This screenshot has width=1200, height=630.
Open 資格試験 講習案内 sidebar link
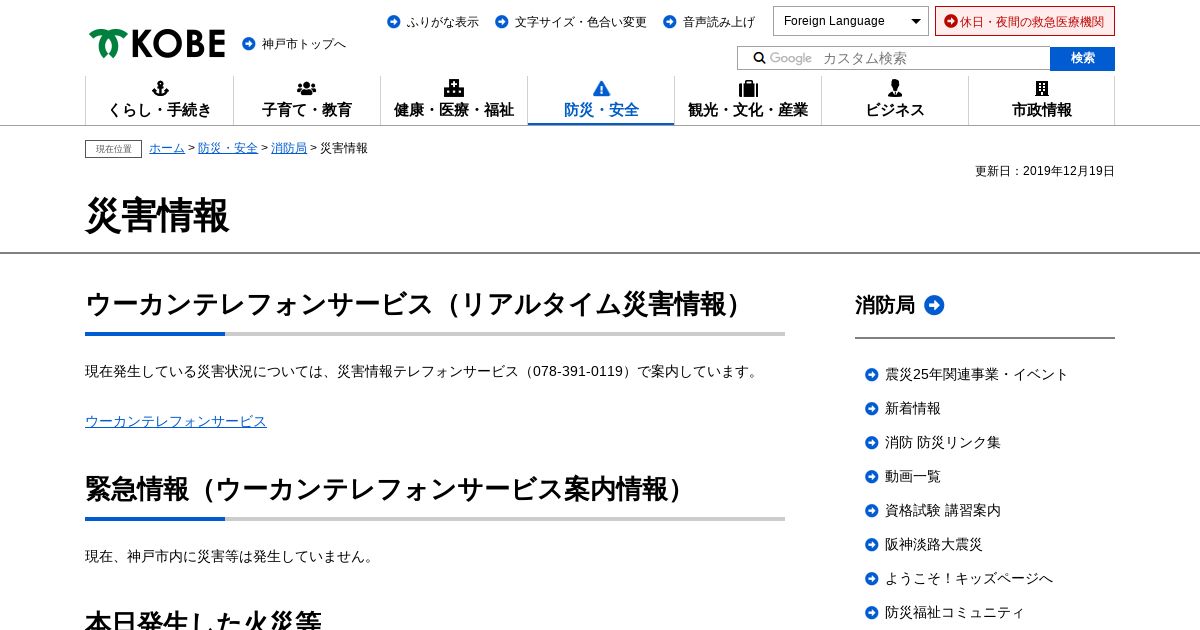(x=943, y=510)
